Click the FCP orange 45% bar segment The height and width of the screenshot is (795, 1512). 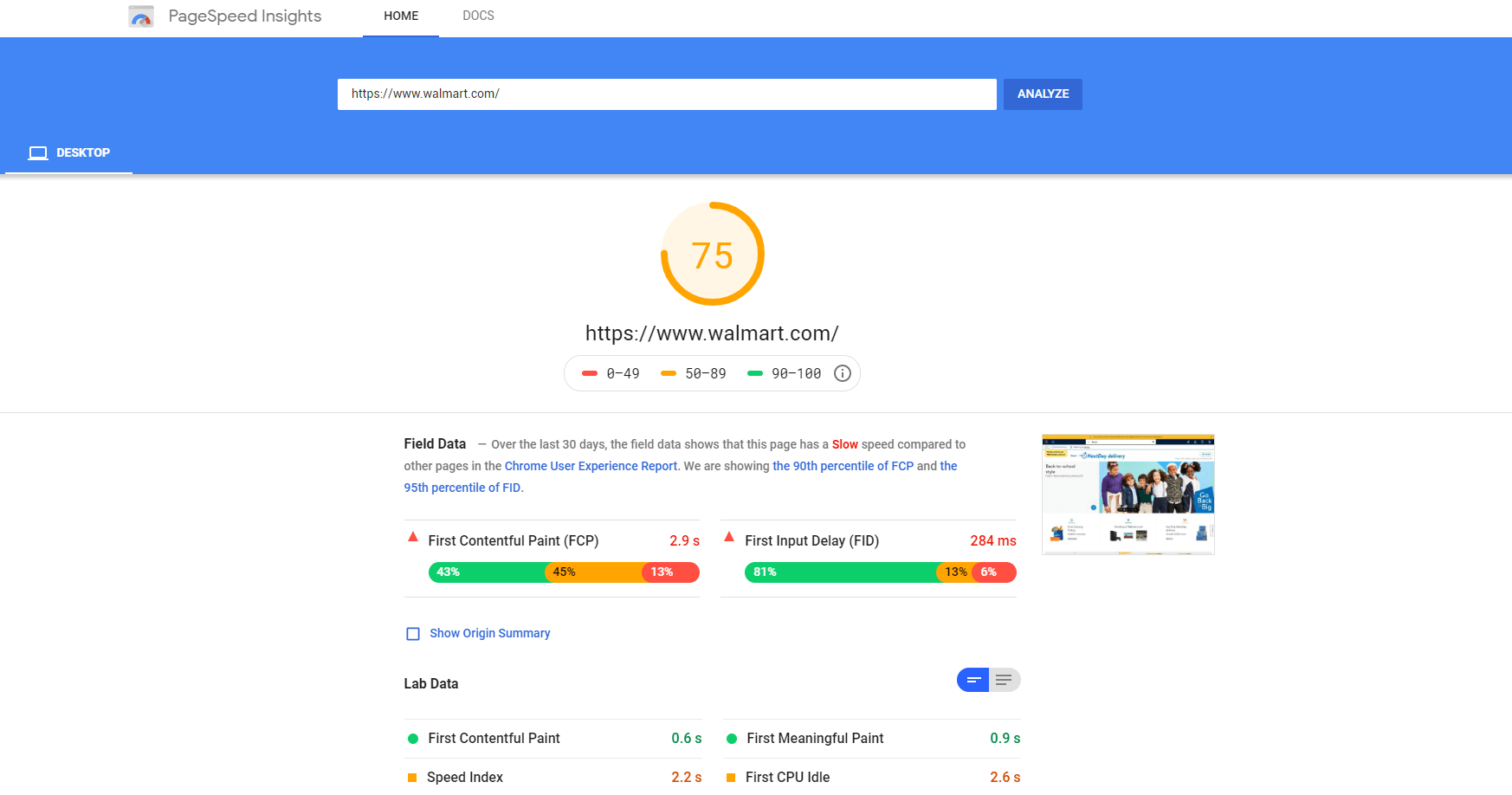tap(593, 572)
